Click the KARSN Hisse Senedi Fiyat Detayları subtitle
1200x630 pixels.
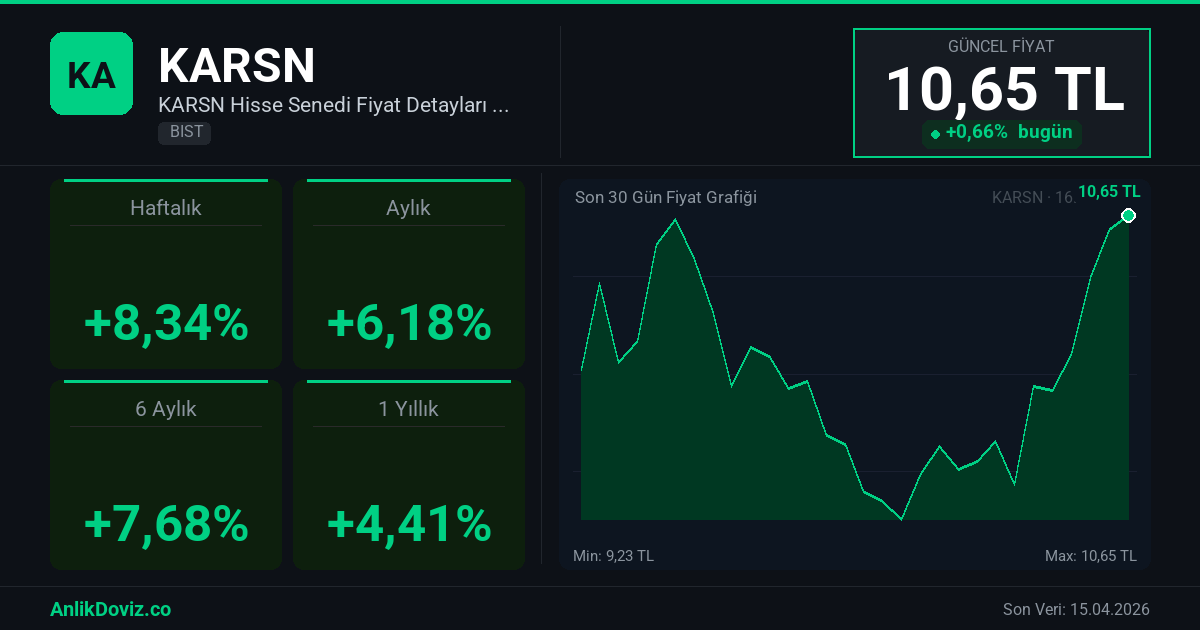334,105
